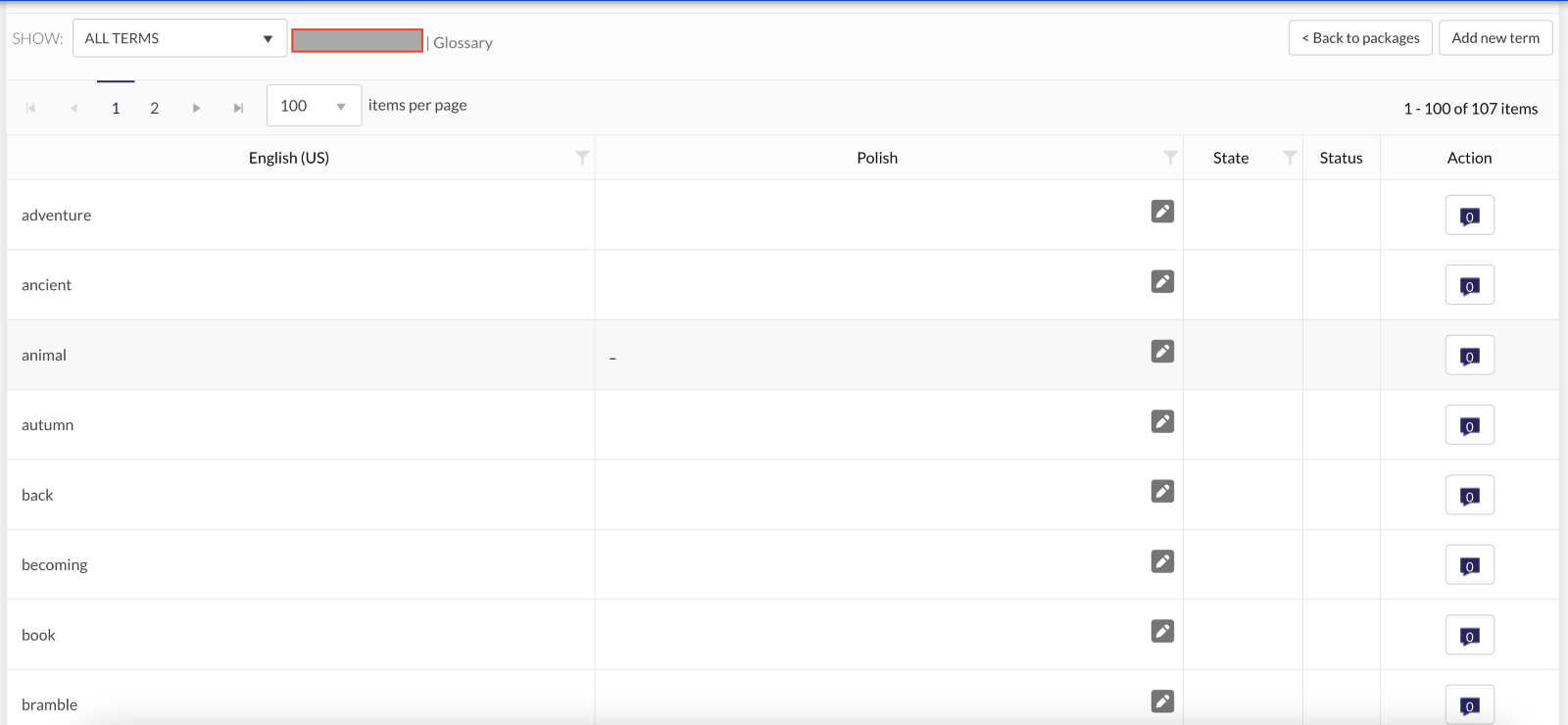
Task: Click the Status column header
Action: (x=1341, y=158)
